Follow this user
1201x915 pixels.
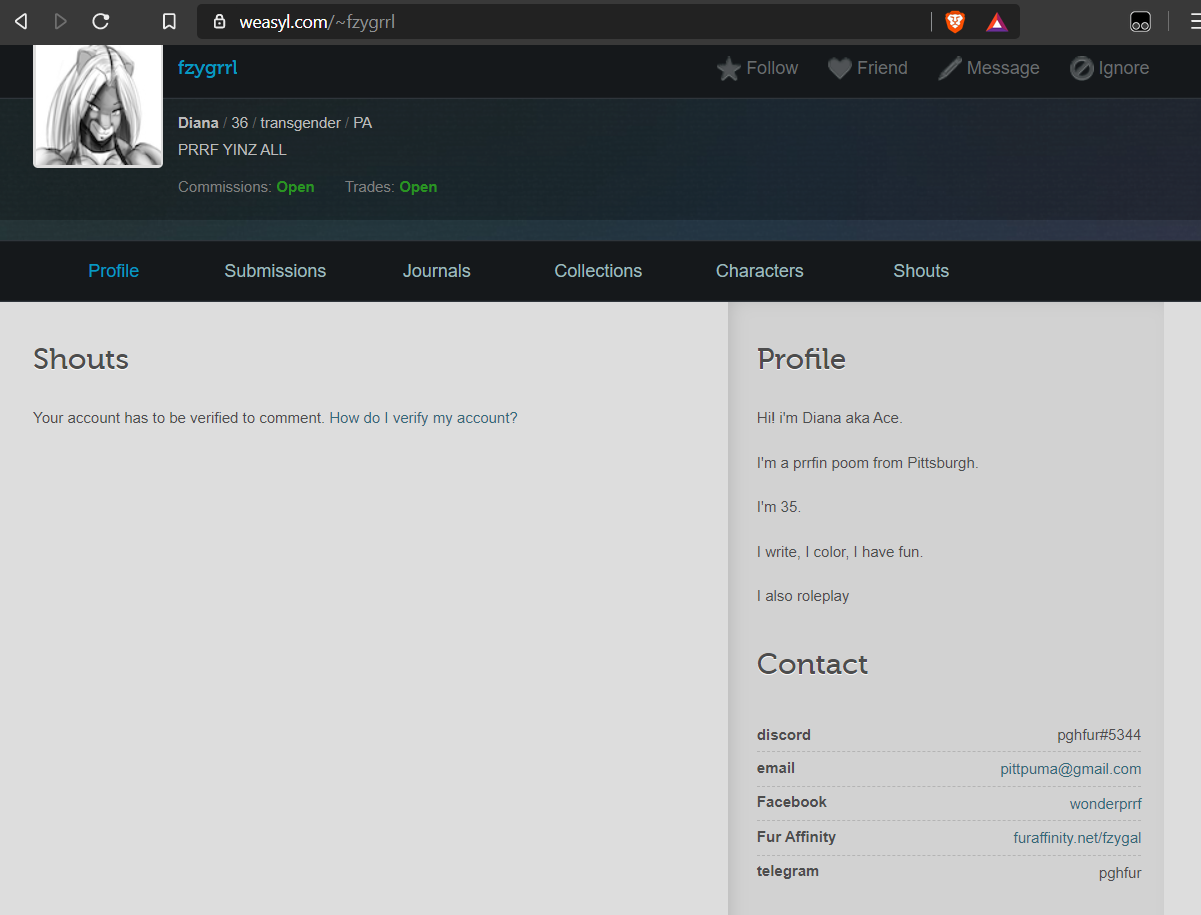coord(758,68)
